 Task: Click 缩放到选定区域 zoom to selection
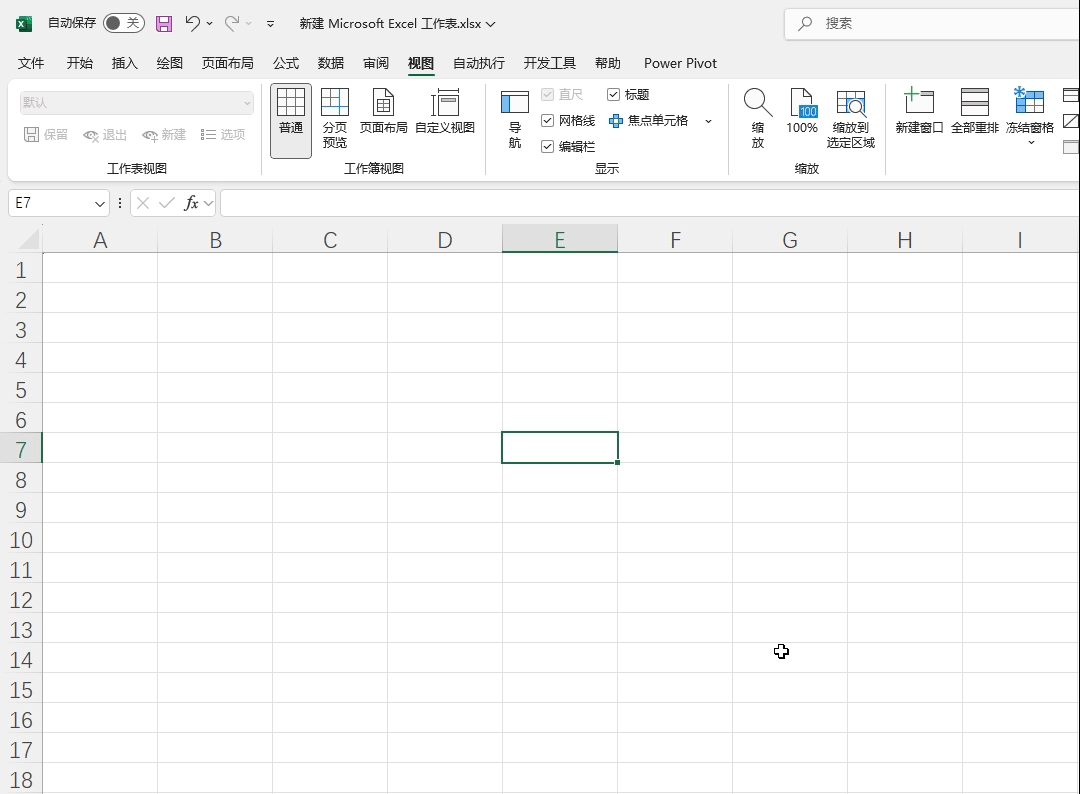pos(851,118)
